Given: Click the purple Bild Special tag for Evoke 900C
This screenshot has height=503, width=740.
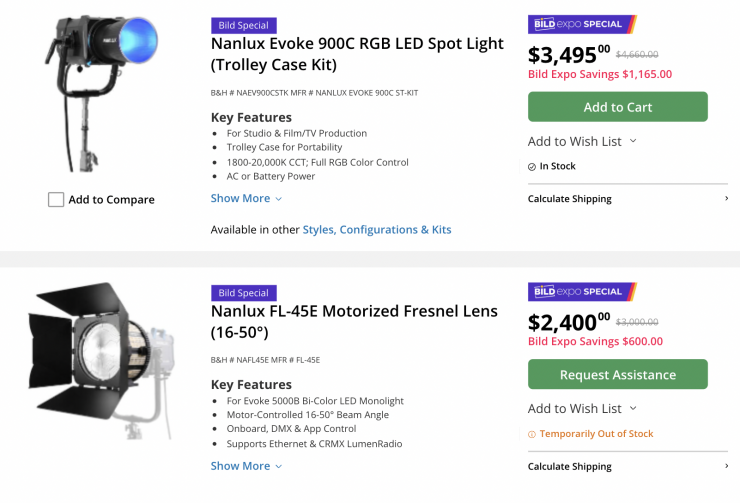Looking at the screenshot, I should [244, 26].
